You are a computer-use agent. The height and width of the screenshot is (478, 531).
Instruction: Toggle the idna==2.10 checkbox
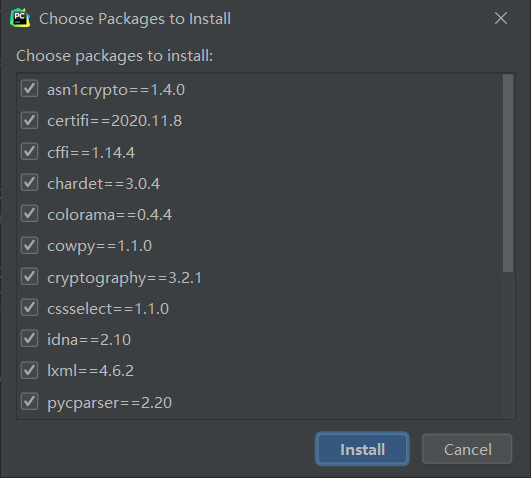[29, 339]
